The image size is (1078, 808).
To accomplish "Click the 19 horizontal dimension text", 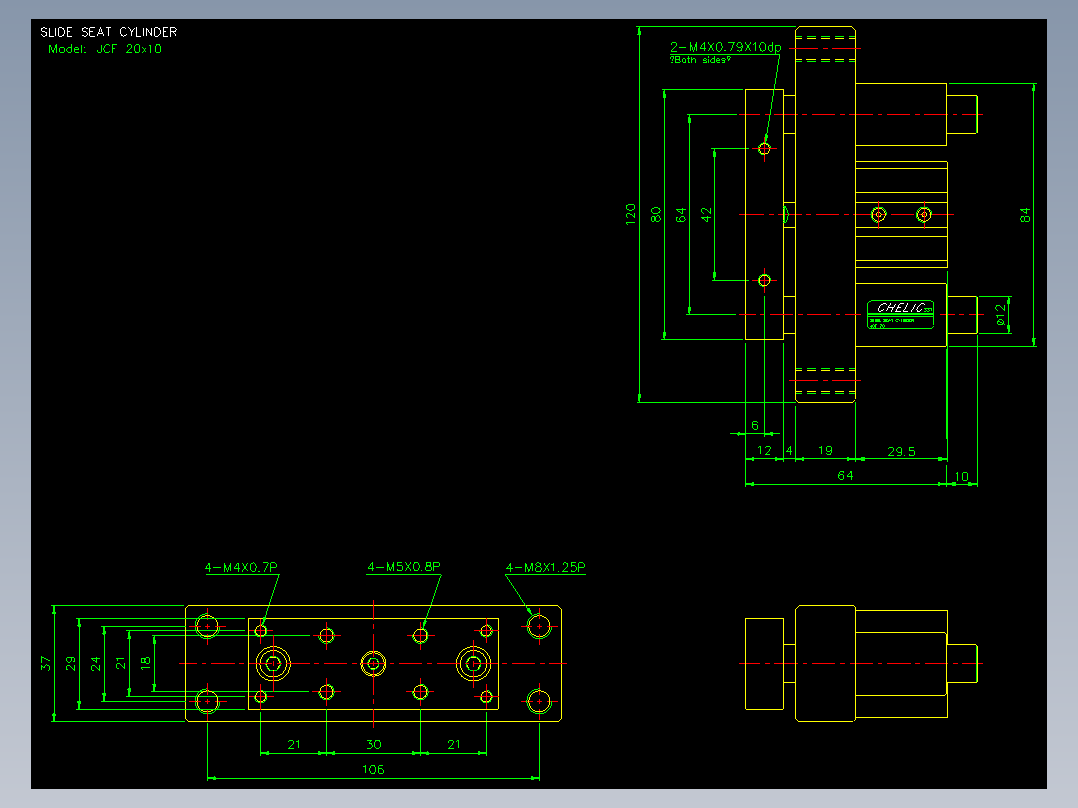I will tap(825, 450).
